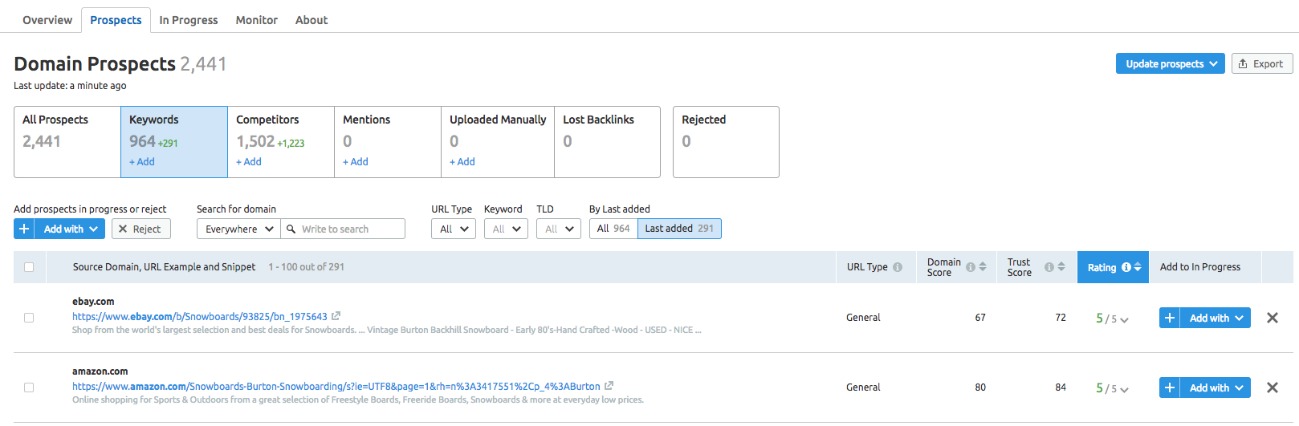The width and height of the screenshot is (1299, 426).
Task: Click the plus icon in the ebay.com row
Action: click(1169, 318)
